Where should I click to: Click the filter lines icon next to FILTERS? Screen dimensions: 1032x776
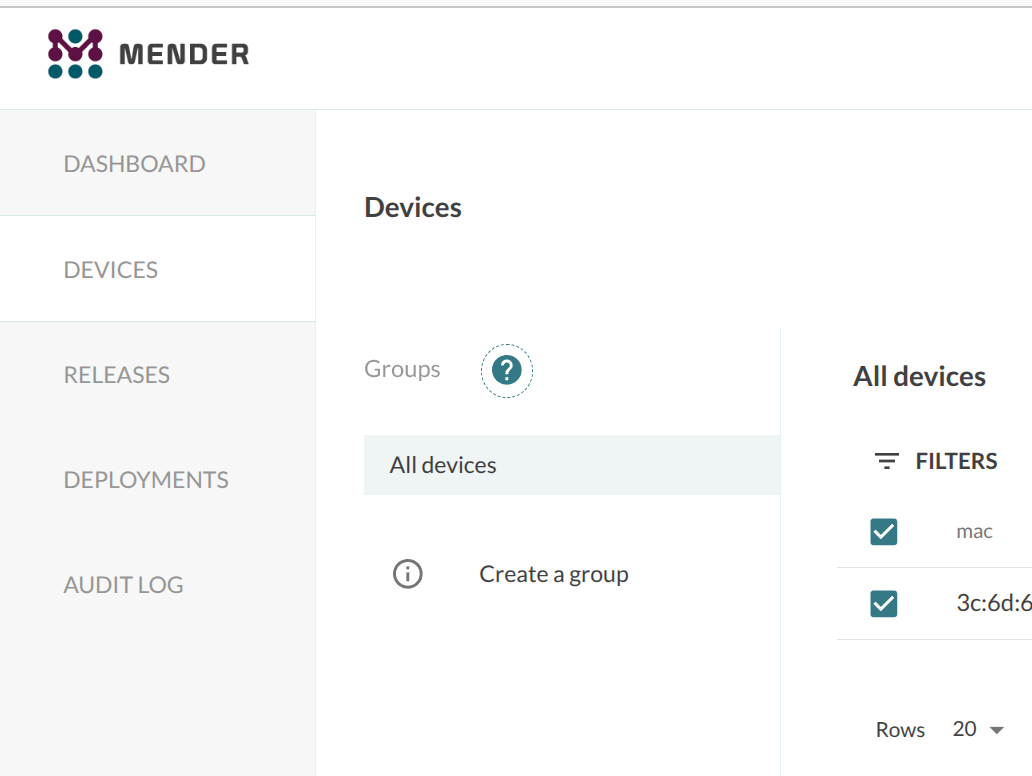point(887,461)
